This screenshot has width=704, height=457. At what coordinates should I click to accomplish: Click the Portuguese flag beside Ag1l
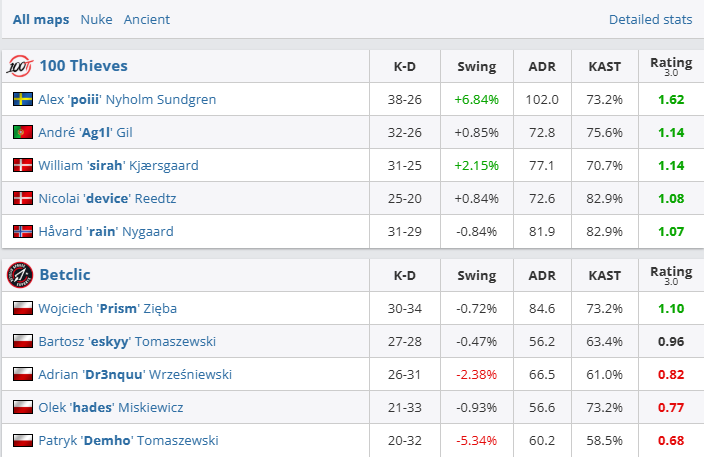click(23, 132)
